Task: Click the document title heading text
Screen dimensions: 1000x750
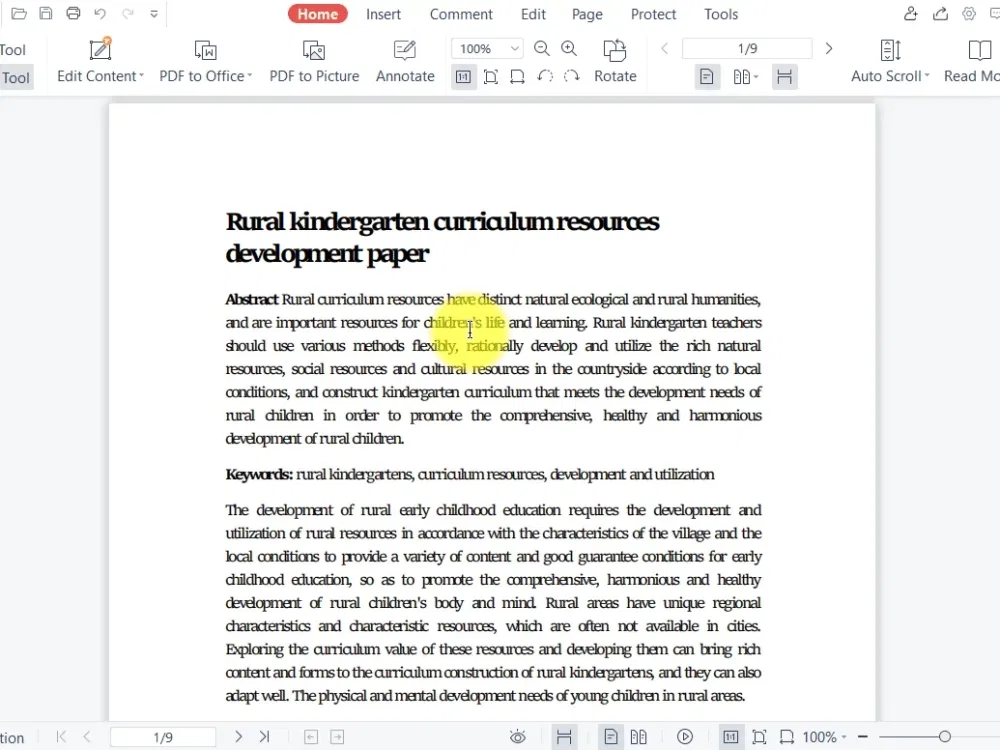Action: 442,237
